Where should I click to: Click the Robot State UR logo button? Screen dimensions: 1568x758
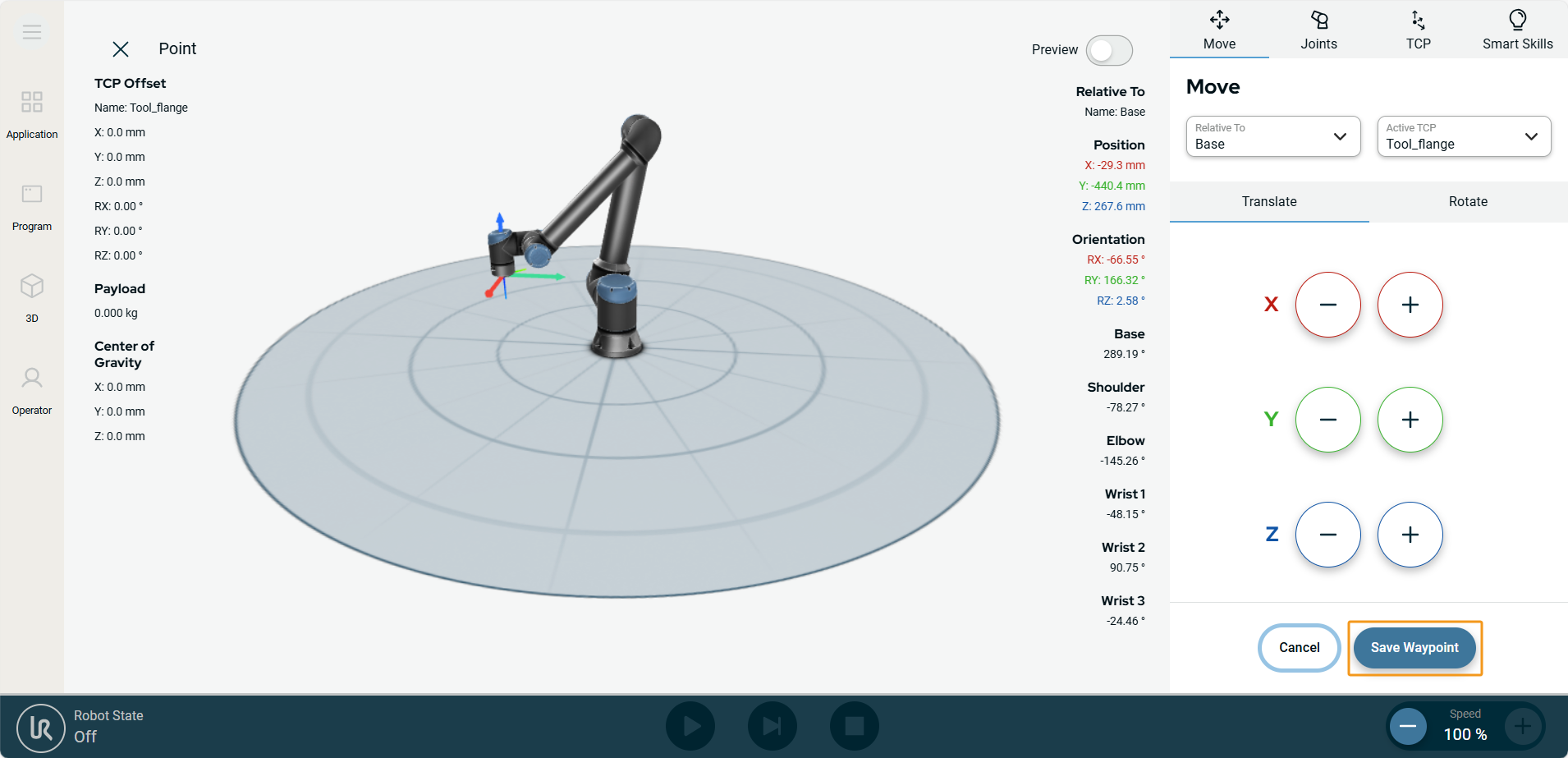coord(41,728)
